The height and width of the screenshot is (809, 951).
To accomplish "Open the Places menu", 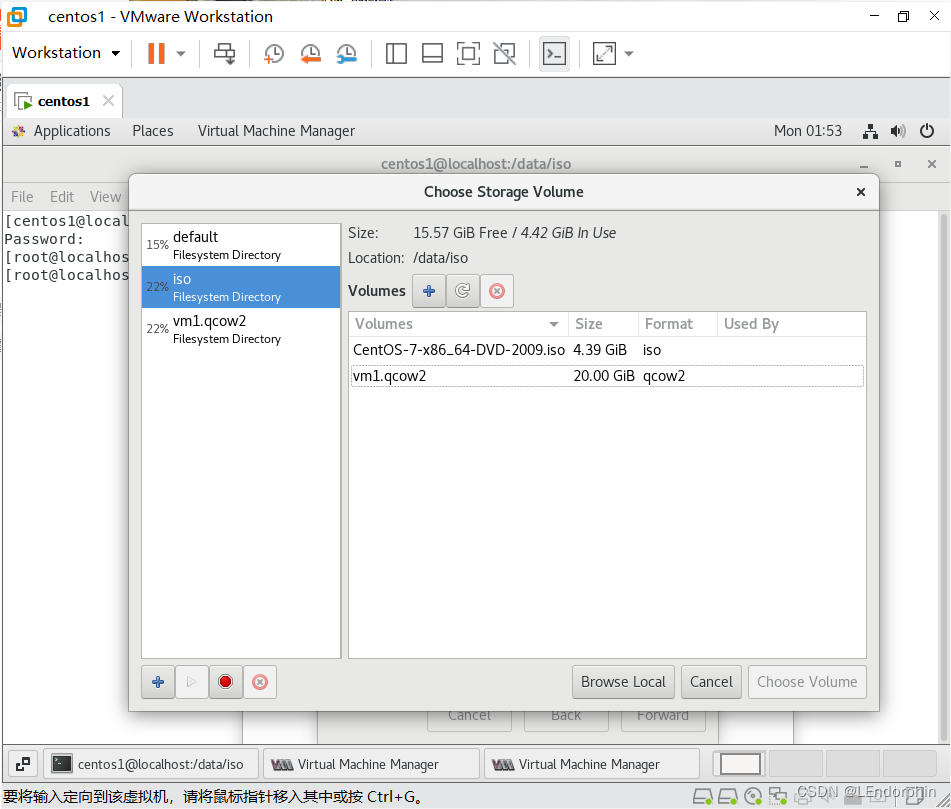I will tap(153, 131).
